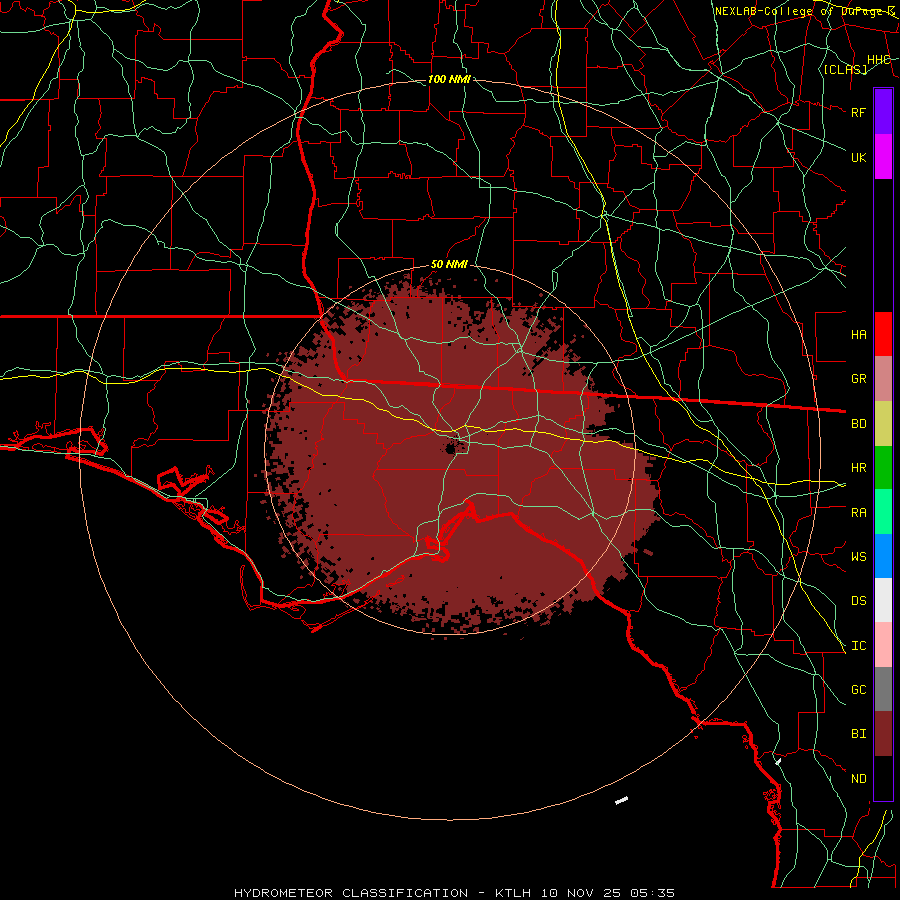Click the HR green legend swatch

tap(883, 467)
